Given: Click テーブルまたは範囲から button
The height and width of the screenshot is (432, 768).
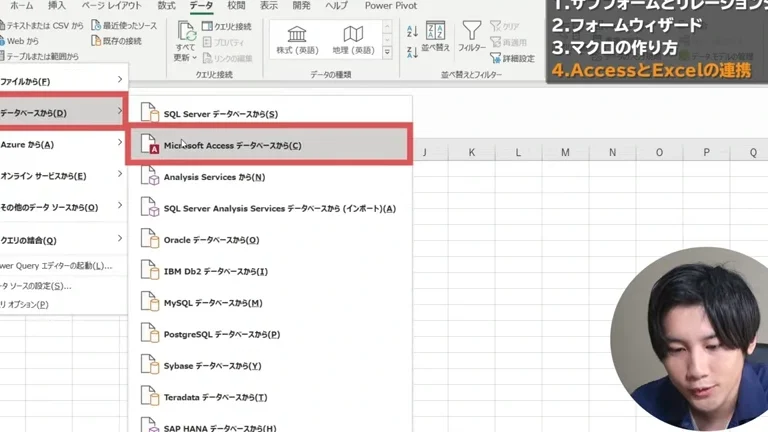Looking at the screenshot, I should [x=39, y=56].
